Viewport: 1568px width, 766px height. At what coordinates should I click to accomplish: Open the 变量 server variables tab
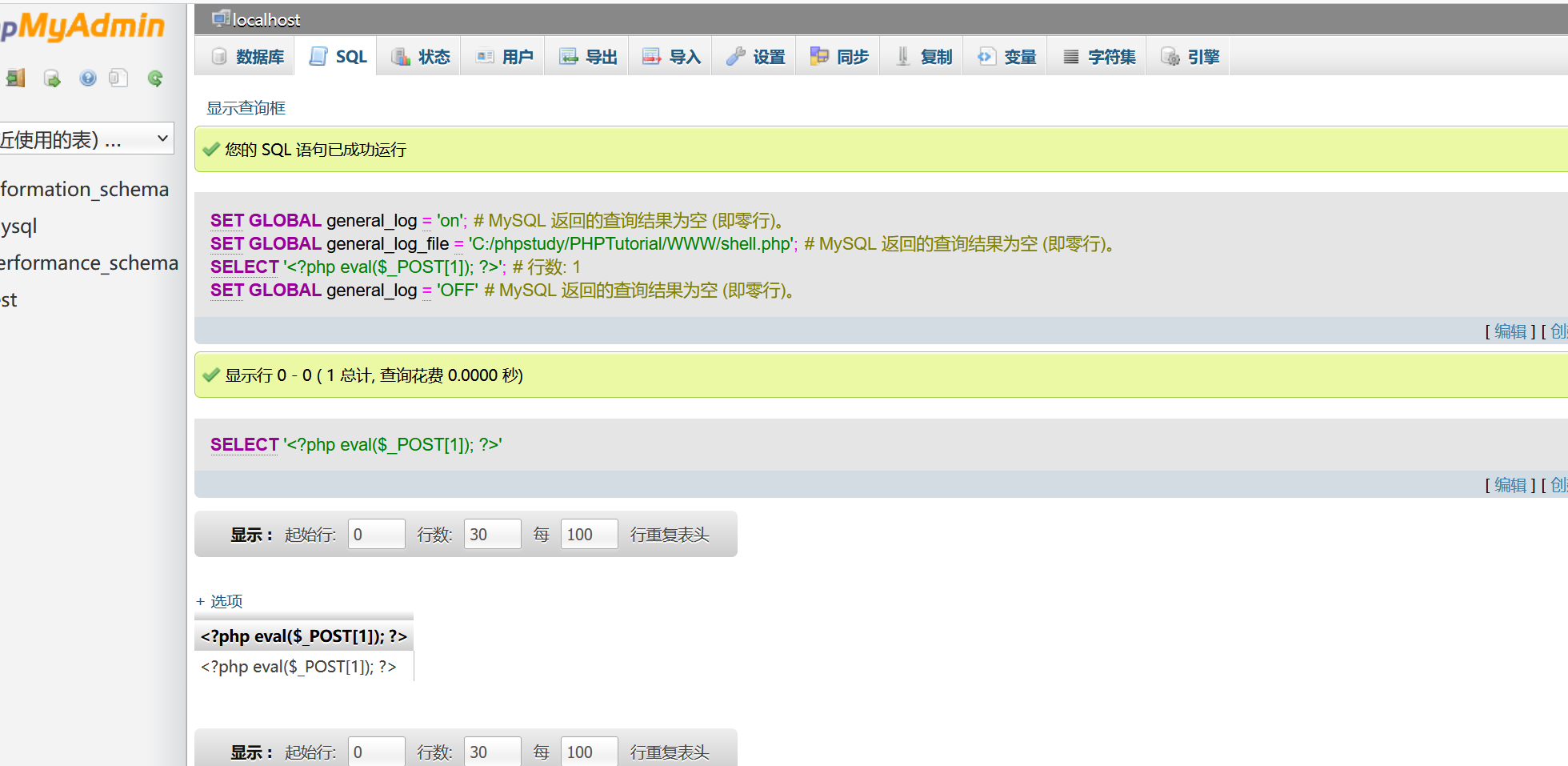pos(1005,55)
